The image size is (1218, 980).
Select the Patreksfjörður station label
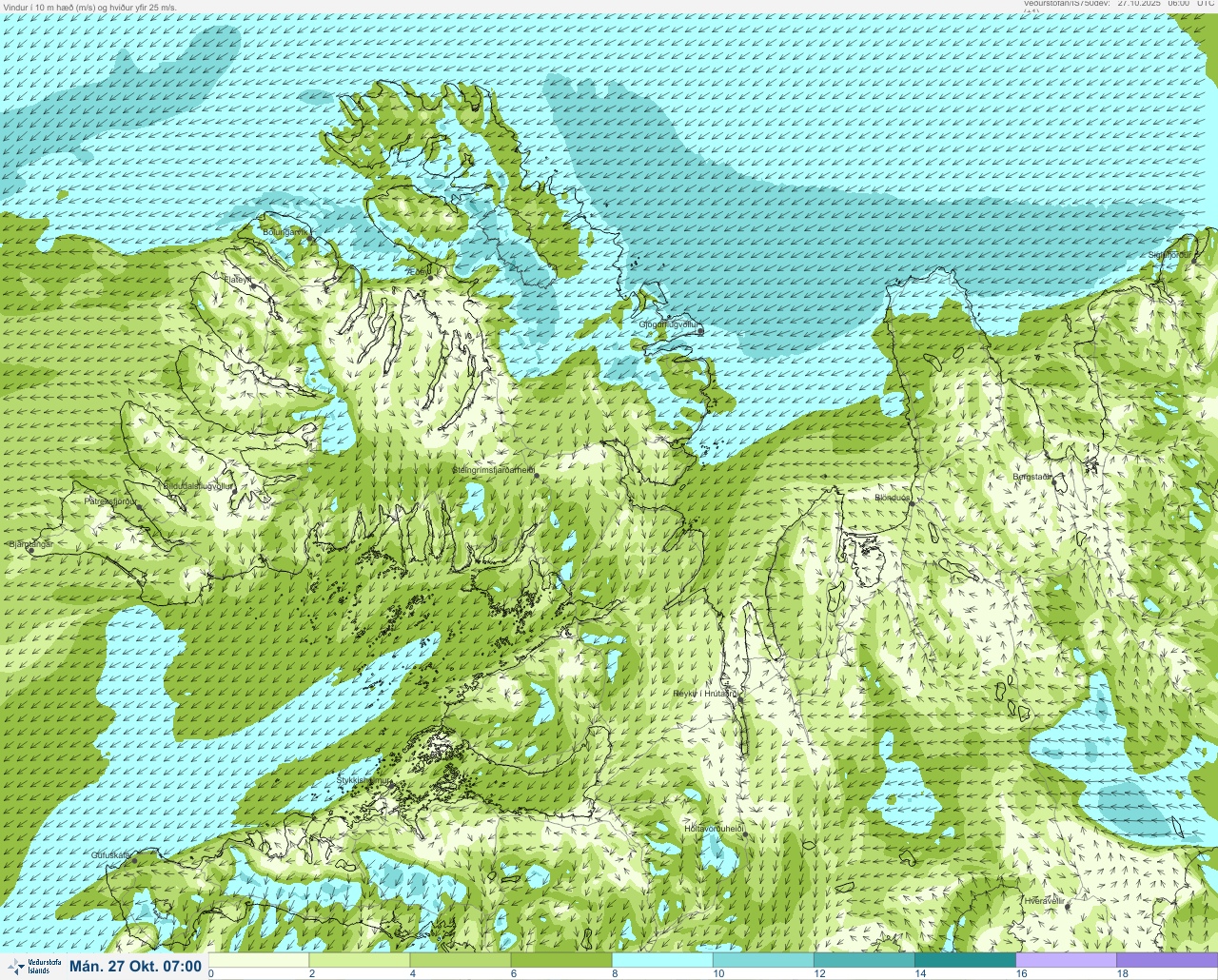pyautogui.click(x=110, y=500)
